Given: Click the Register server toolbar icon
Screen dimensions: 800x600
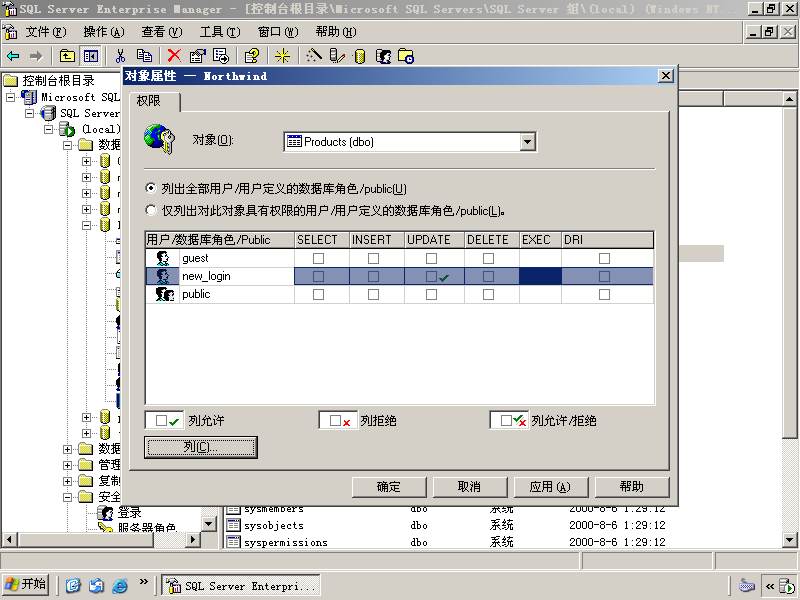Looking at the screenshot, I should [337, 56].
